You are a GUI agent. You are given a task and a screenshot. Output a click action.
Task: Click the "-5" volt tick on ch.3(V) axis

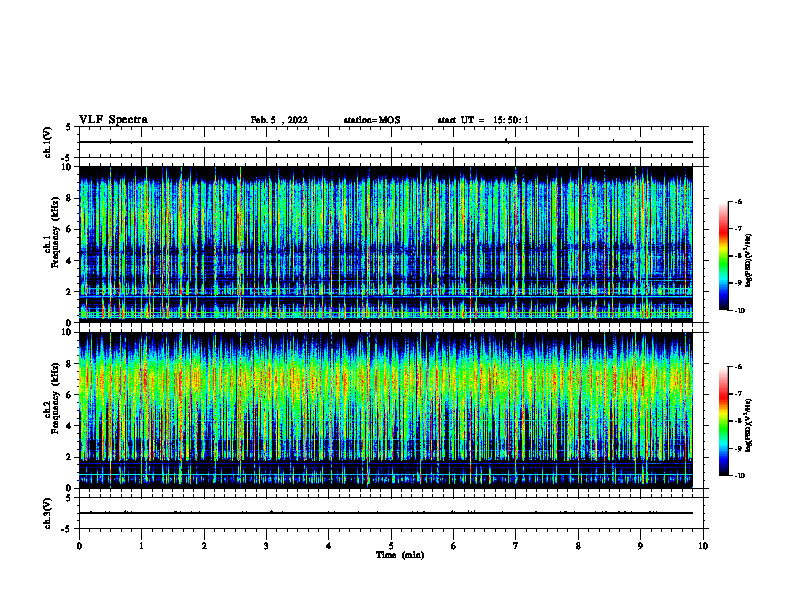coord(67,529)
